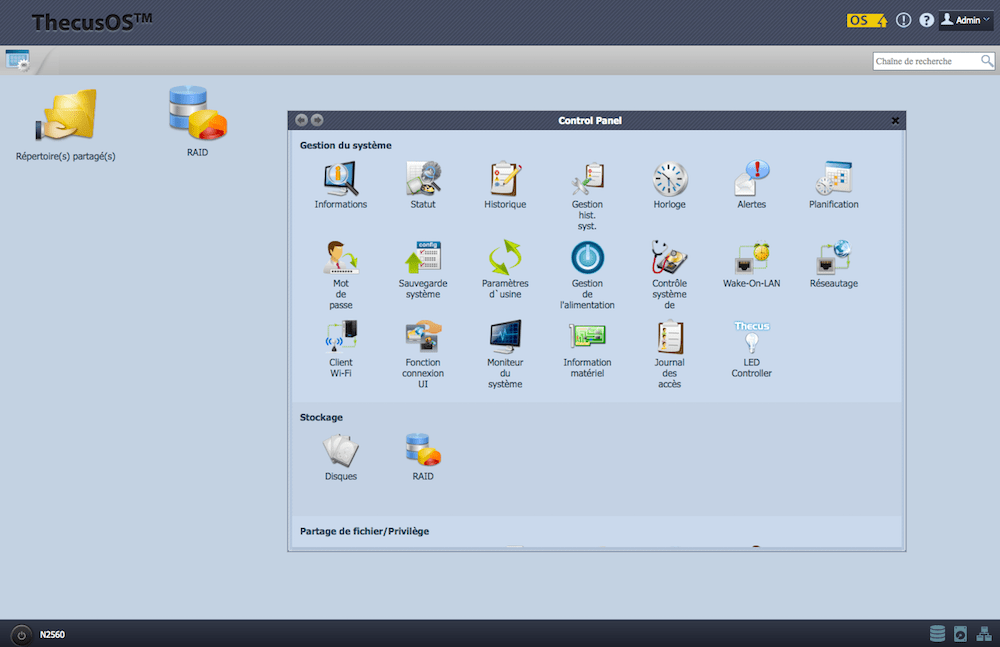Go back in Control Panel
The height and width of the screenshot is (647, 1000).
(x=301, y=120)
